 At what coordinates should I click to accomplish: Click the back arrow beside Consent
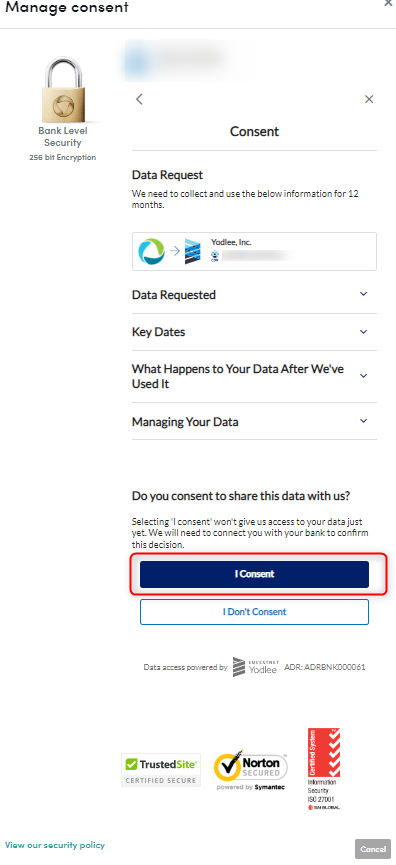tap(139, 99)
